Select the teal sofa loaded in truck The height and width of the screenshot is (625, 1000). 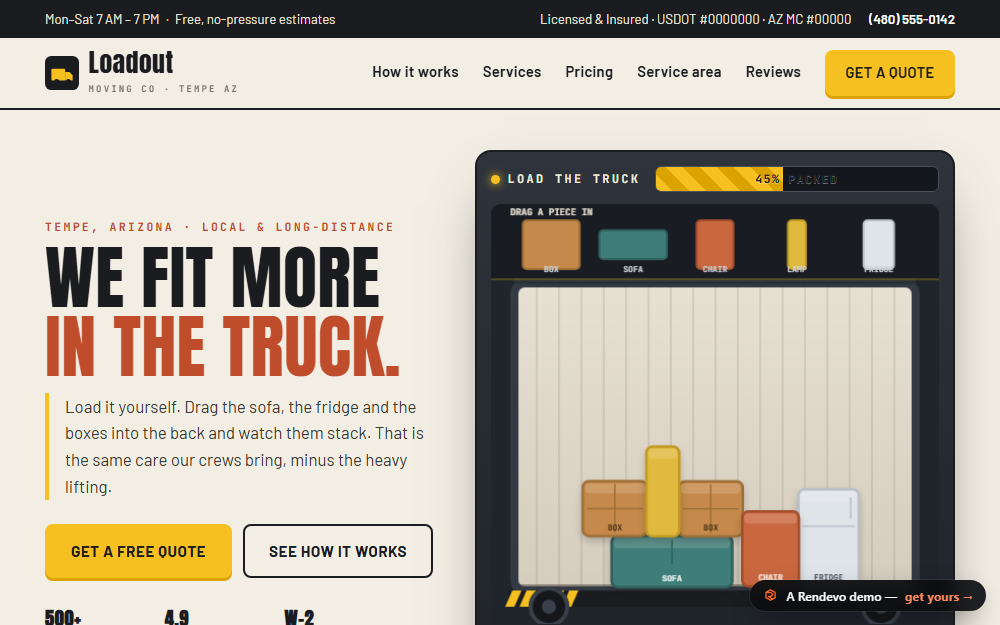click(x=672, y=561)
